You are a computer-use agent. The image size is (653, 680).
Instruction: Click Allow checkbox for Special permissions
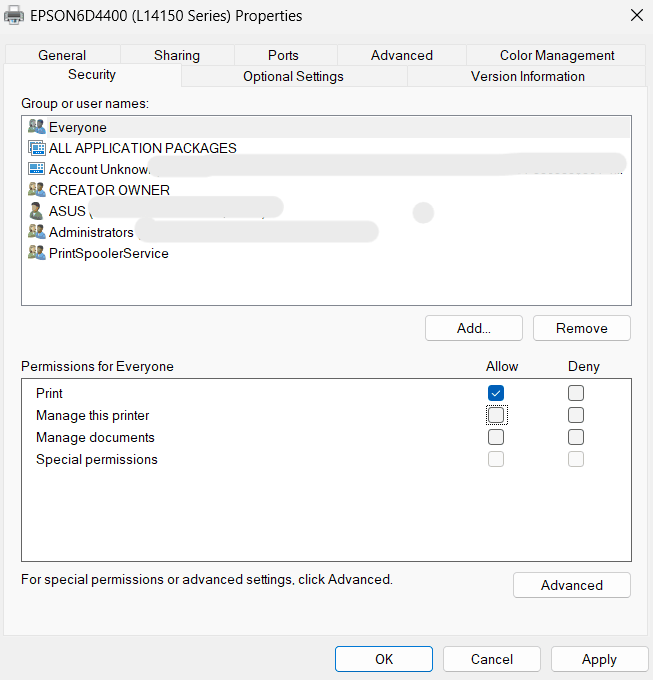(496, 459)
